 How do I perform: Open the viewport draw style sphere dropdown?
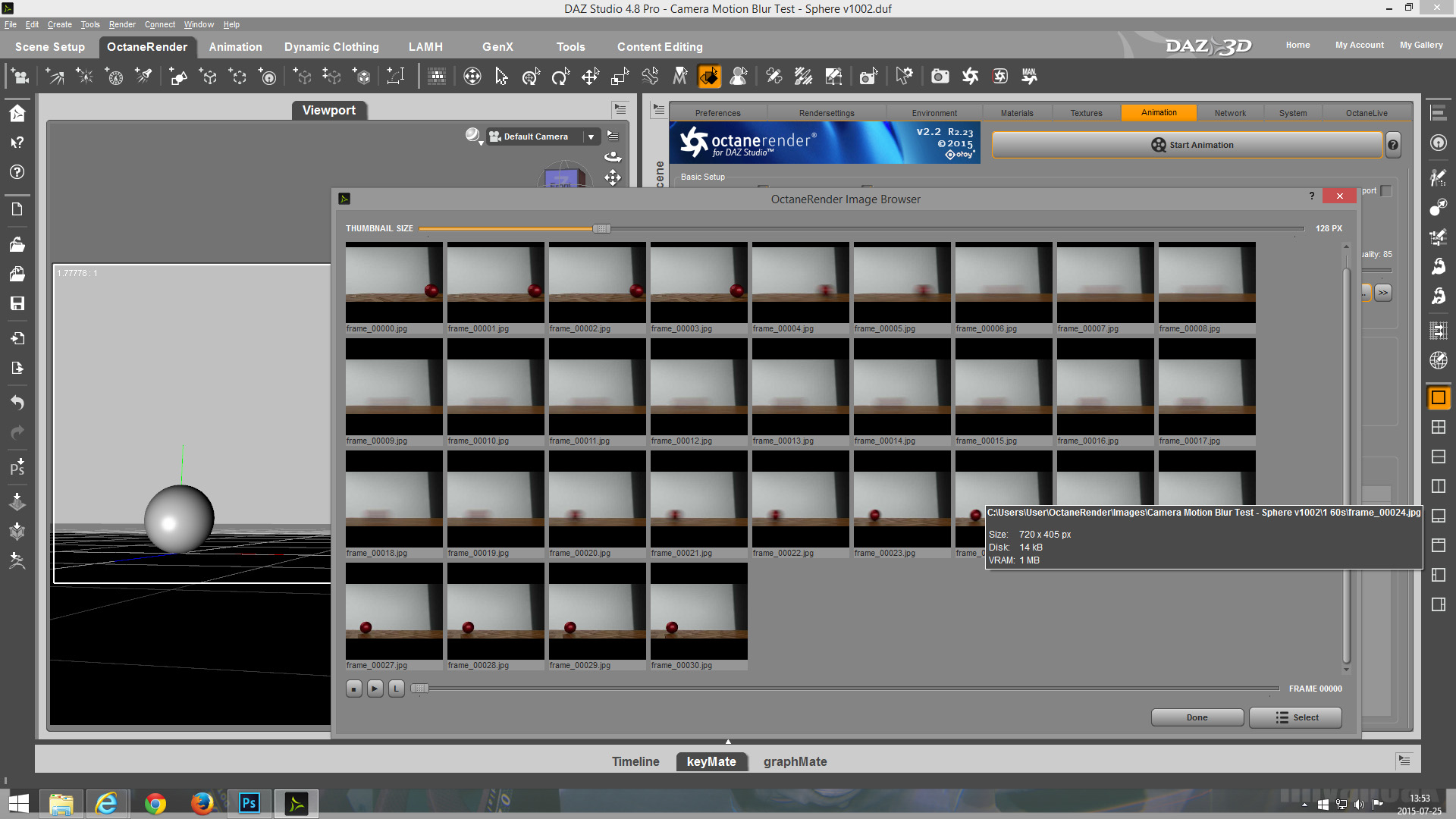tap(473, 136)
